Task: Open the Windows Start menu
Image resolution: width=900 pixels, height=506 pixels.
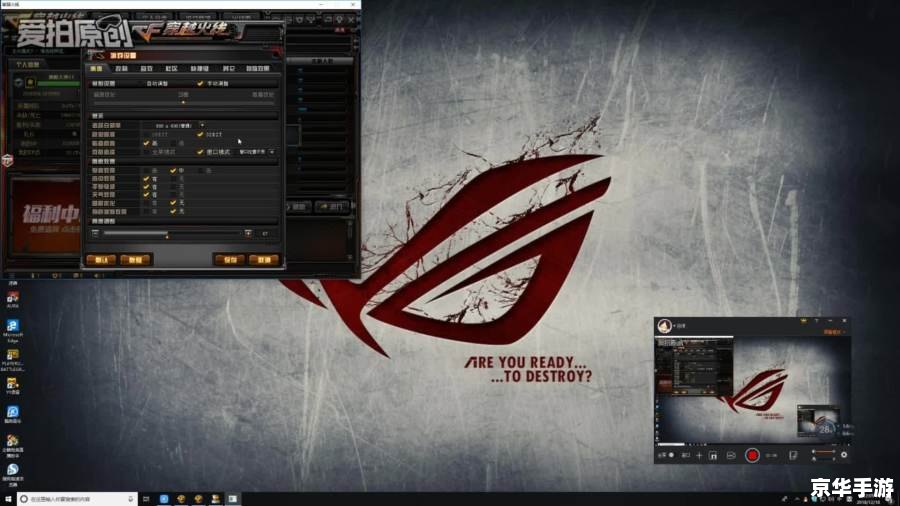Action: click(7, 499)
